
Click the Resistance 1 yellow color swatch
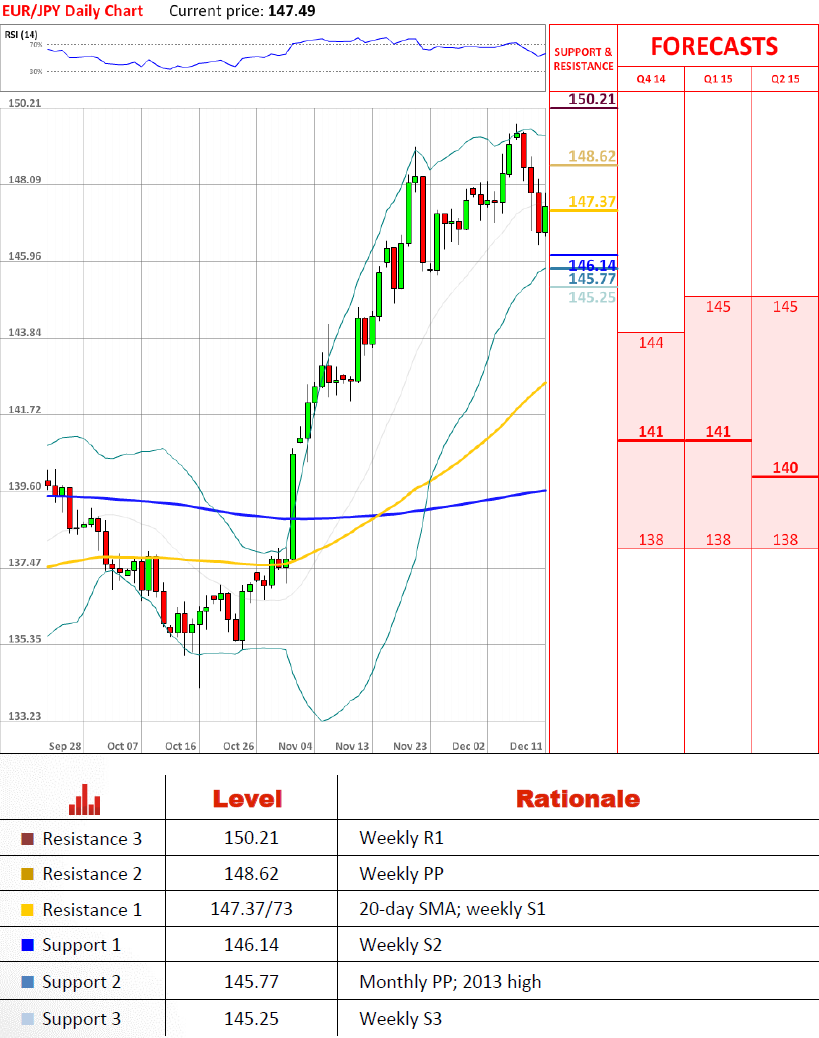coord(27,910)
